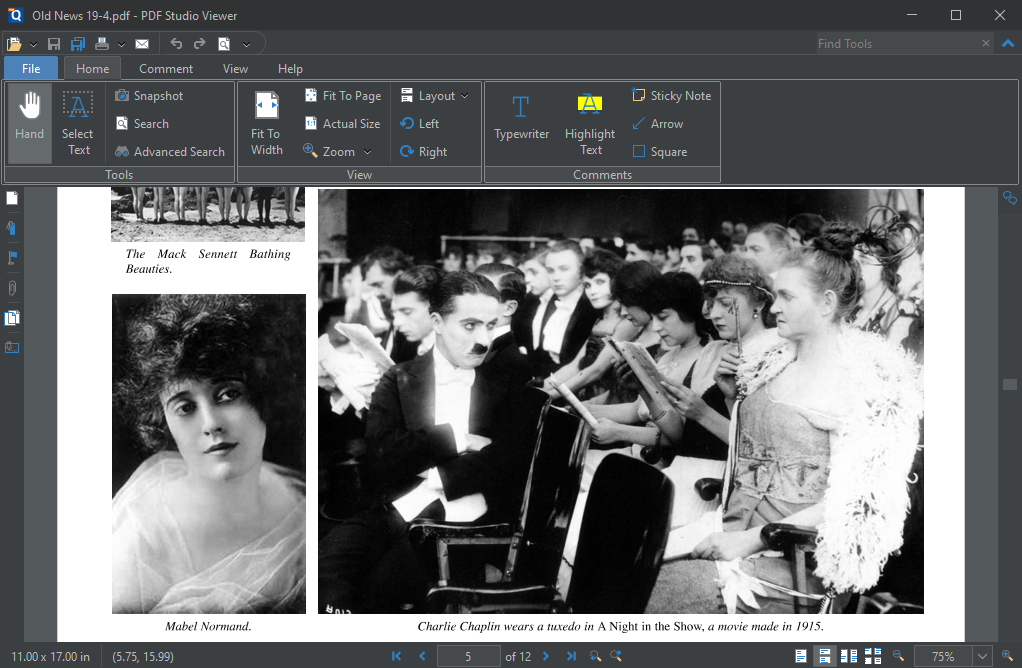Expand the open file recent list arrow

[33, 44]
